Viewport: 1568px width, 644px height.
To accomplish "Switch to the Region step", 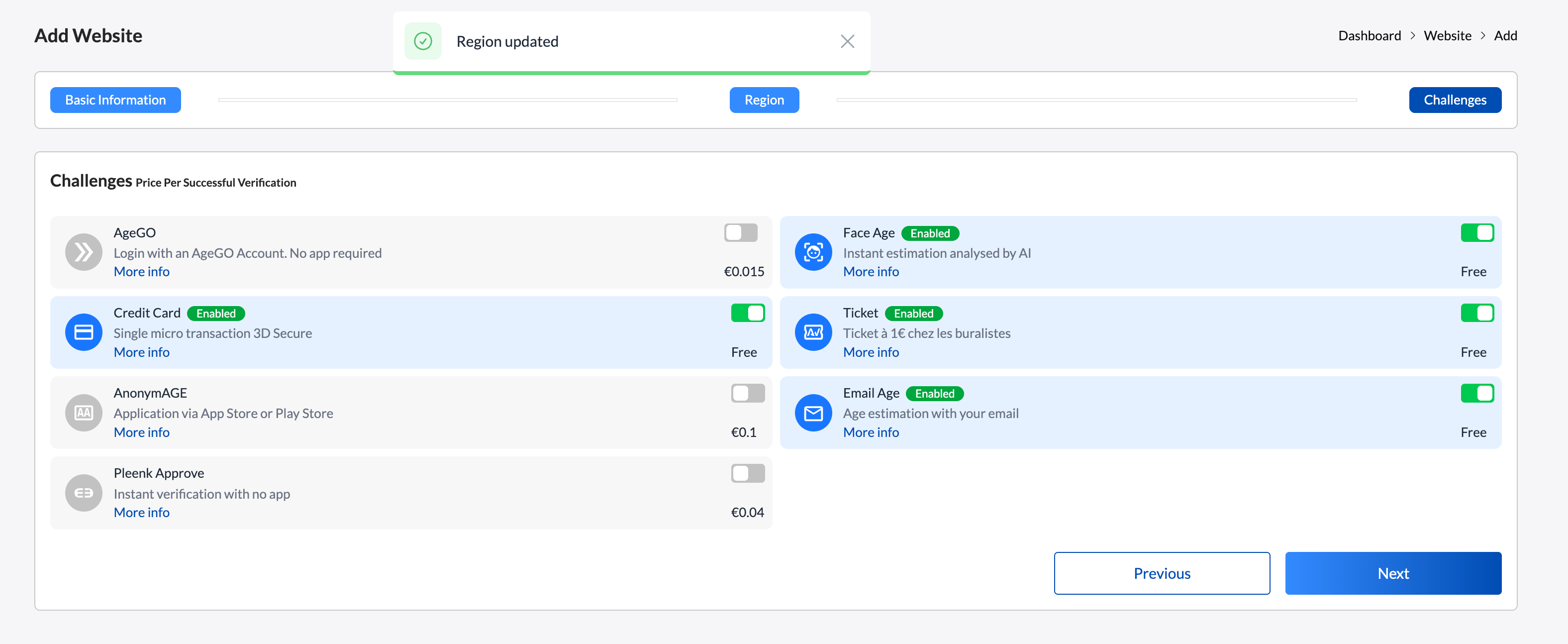I will click(x=764, y=100).
